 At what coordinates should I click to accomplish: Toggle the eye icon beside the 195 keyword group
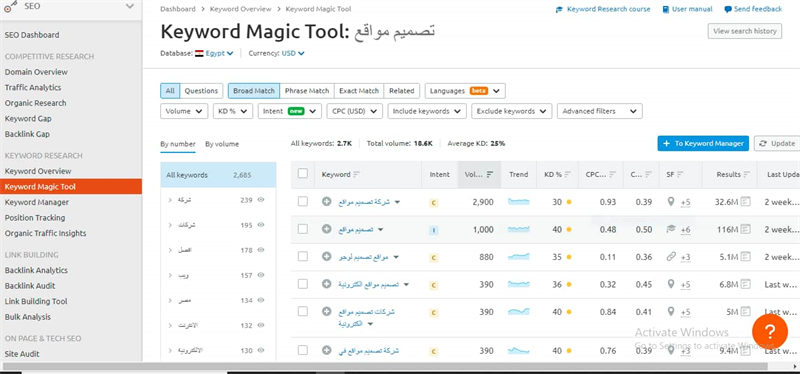[261, 225]
